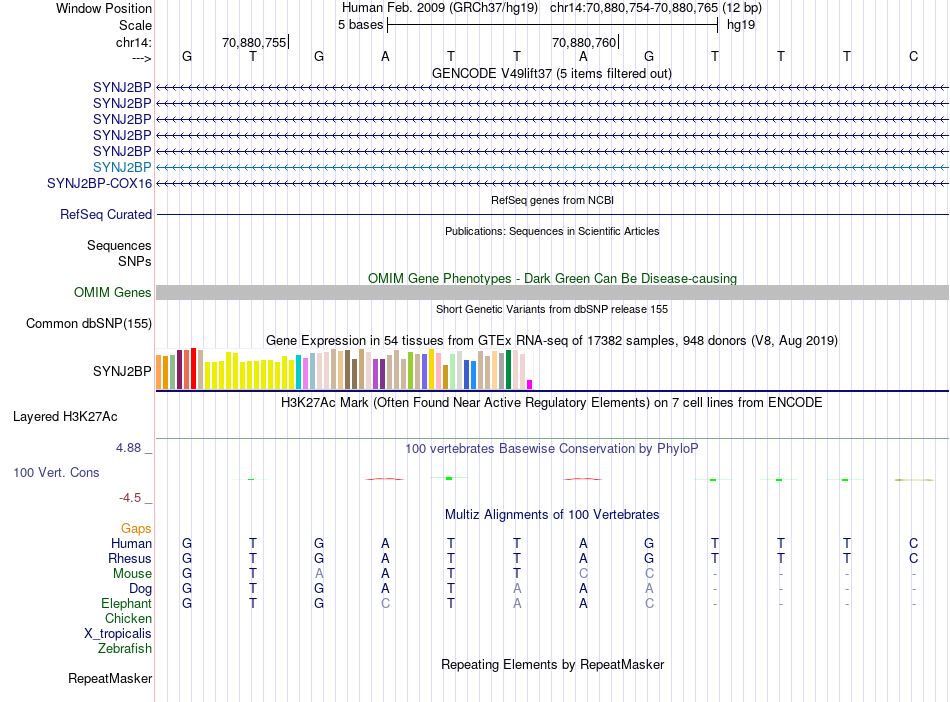Click the -4.5 PhyloP lower limit value
Image resolution: width=950 pixels, height=702 pixels.
tap(130, 498)
